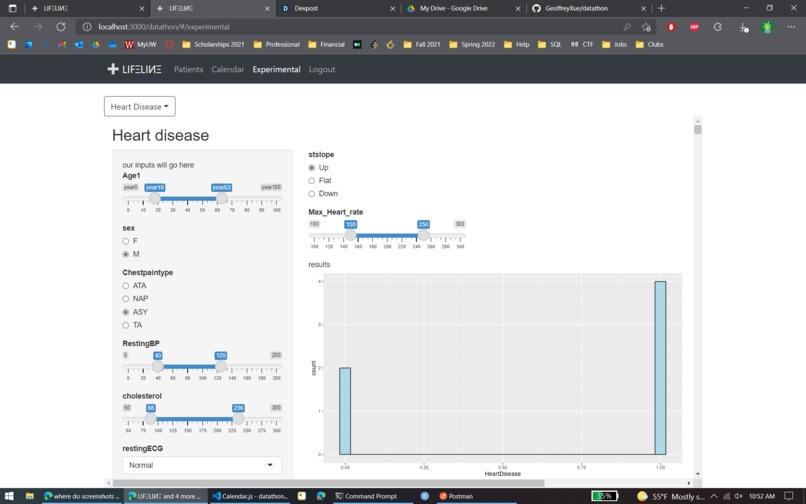The width and height of the screenshot is (806, 504).
Task: Select stslope Up option
Action: coord(312,168)
